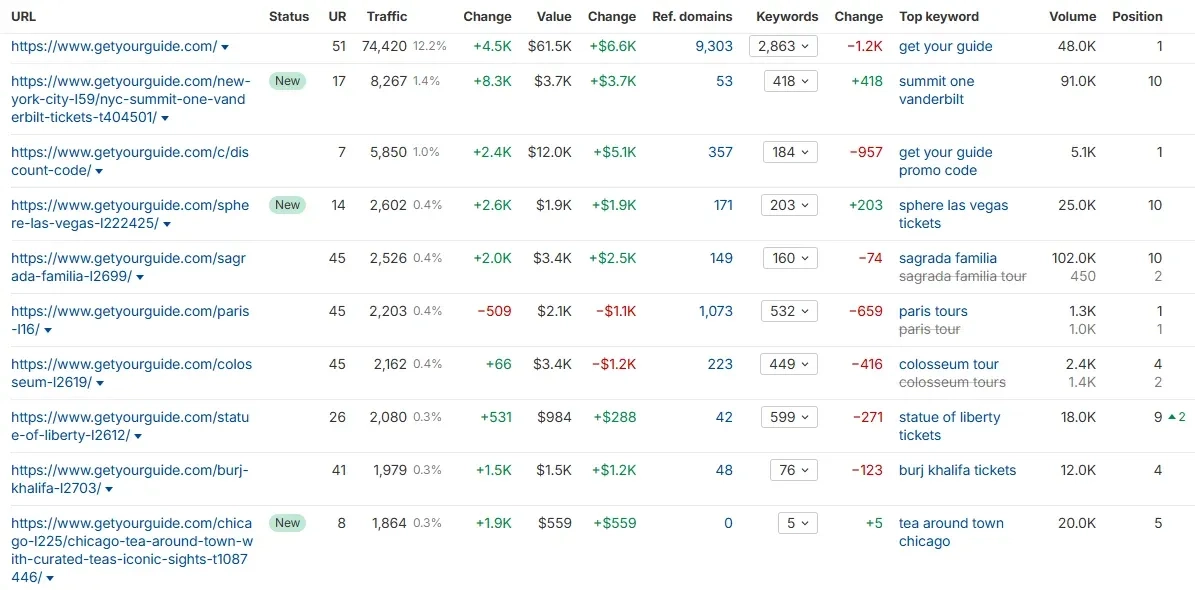Expand the 2,863 keywords dropdown
Viewport: 1195px width, 590px height.
[783, 46]
